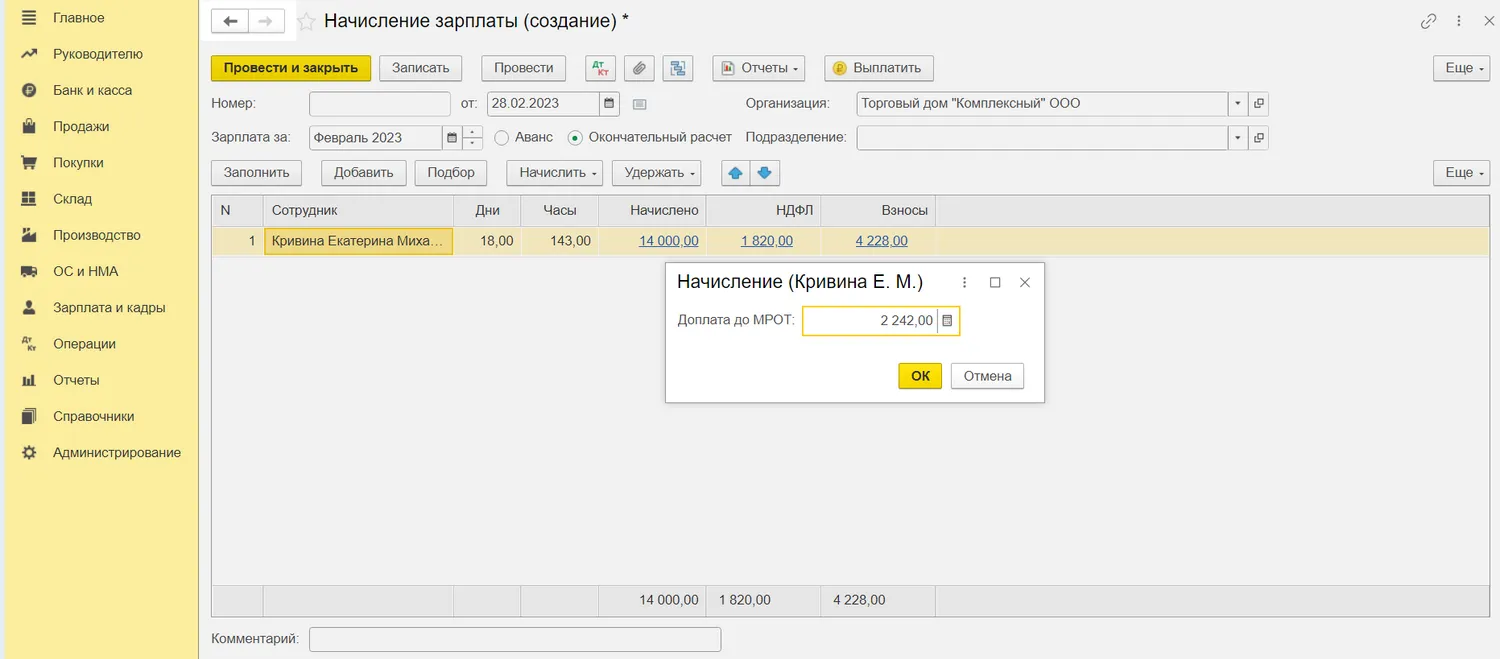Screen dimensions: 1500x659
Task: Open the selected Организация card button
Action: (1259, 103)
